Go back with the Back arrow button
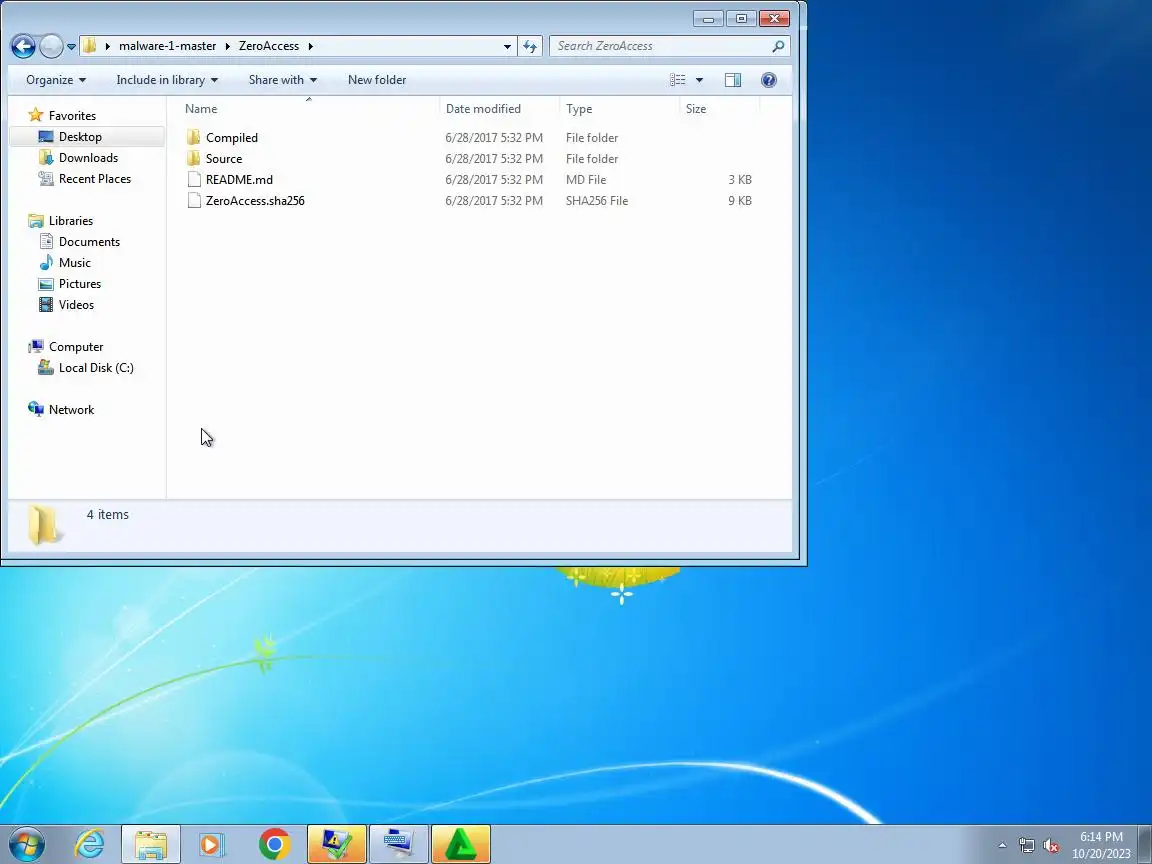 pyautogui.click(x=24, y=46)
